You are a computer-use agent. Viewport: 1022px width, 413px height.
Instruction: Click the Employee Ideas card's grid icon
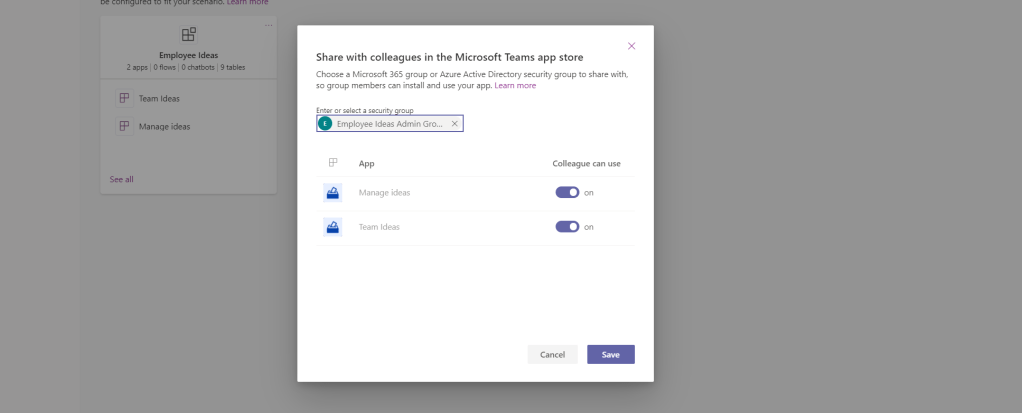(188, 35)
